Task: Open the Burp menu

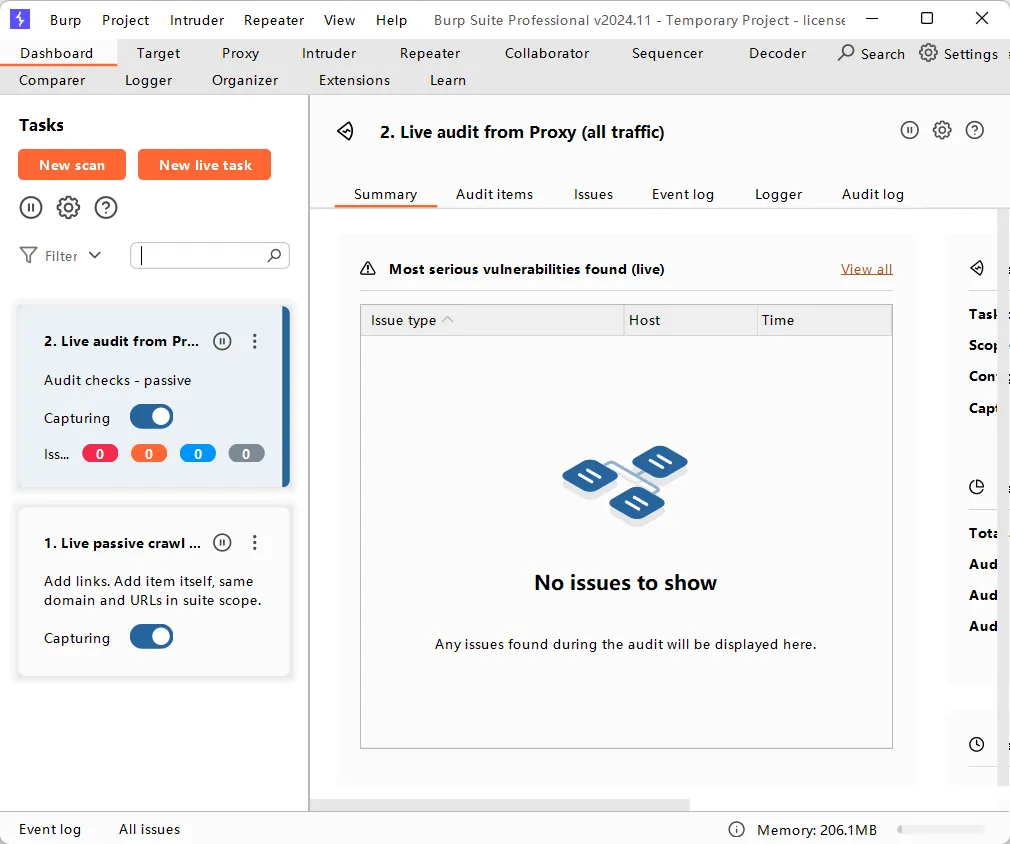Action: pos(65,20)
